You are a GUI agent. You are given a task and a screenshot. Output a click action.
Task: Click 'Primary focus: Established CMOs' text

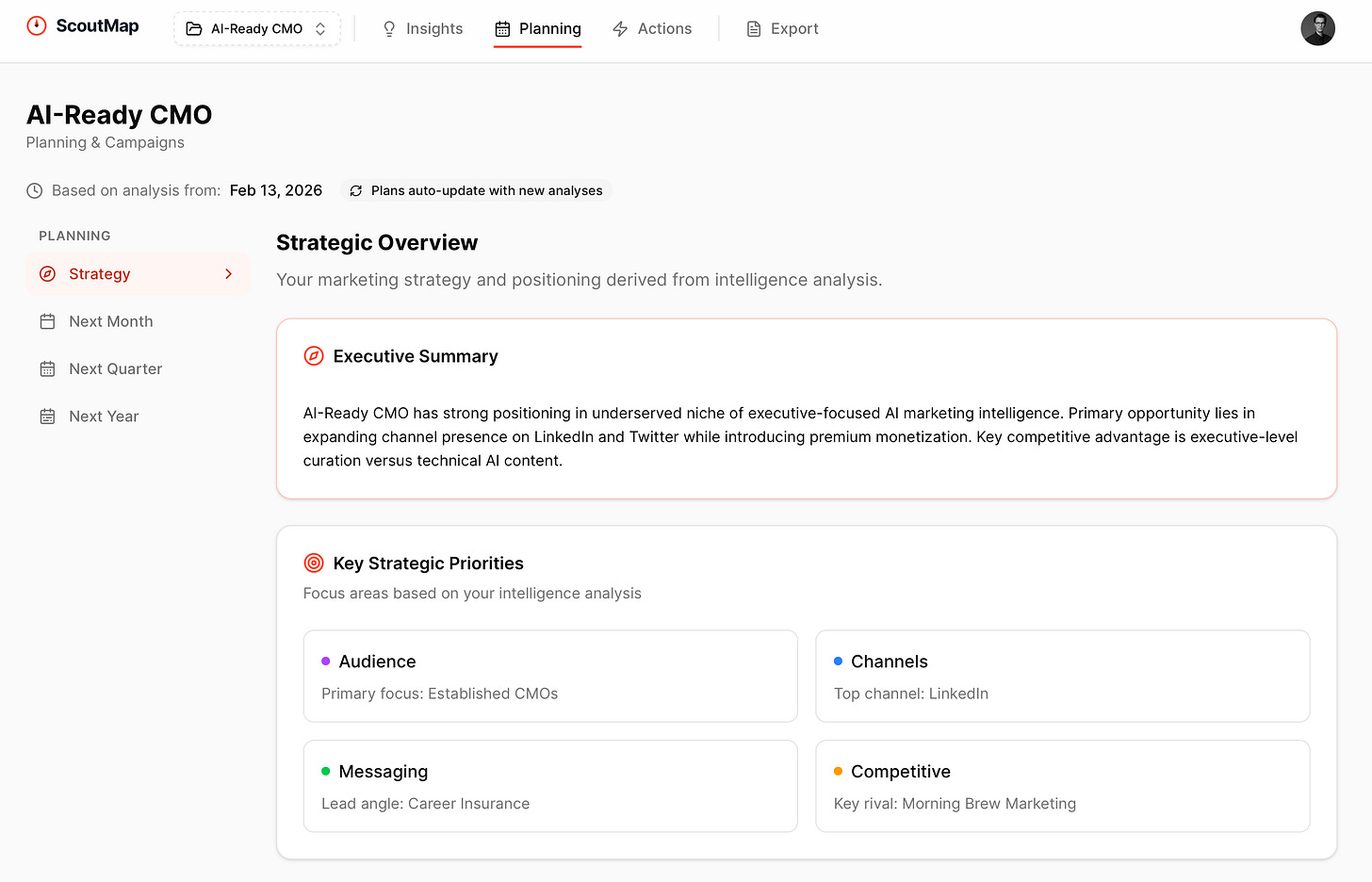coord(440,694)
